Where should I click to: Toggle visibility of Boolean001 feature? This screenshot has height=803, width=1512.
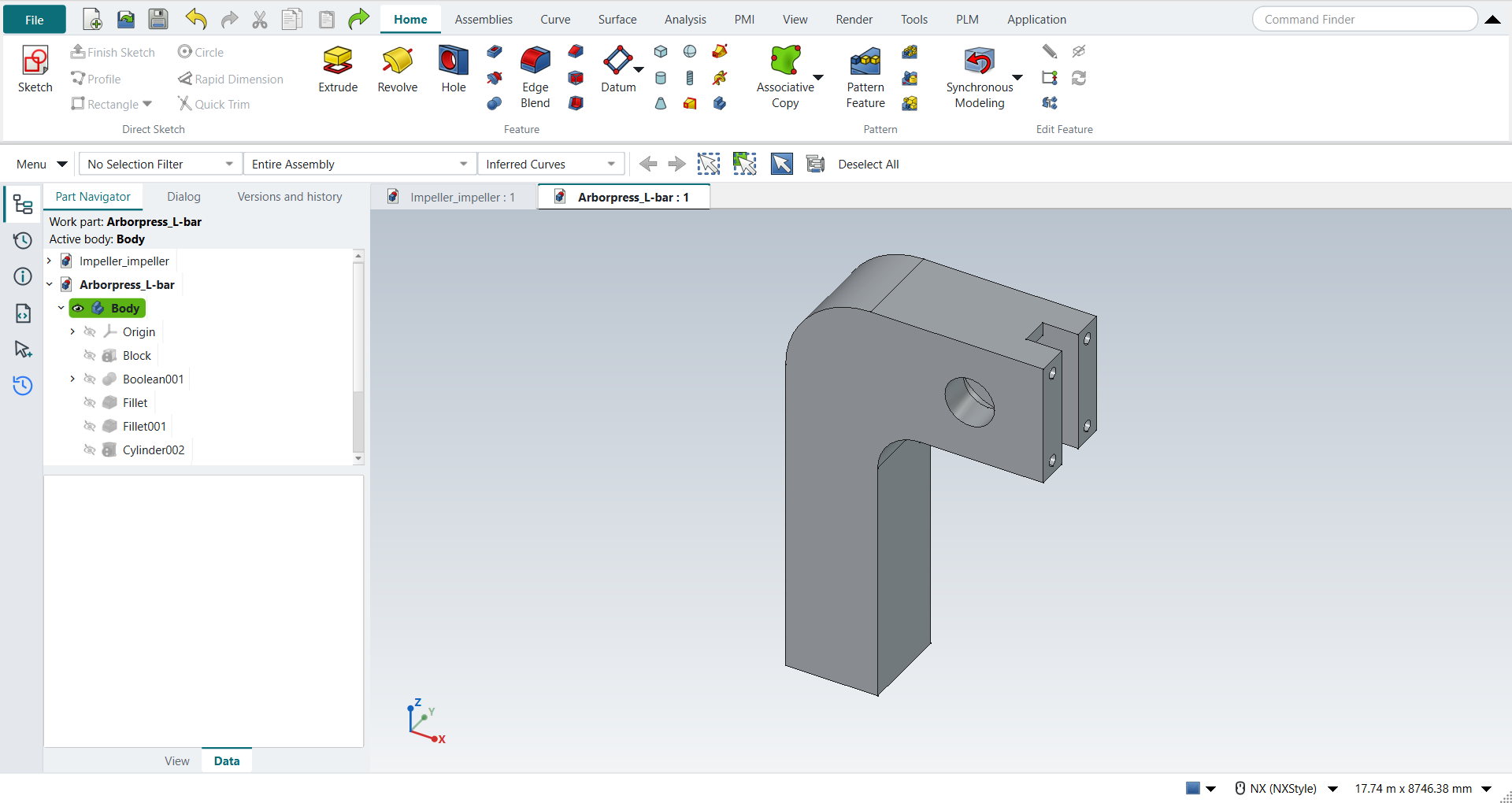click(x=90, y=379)
